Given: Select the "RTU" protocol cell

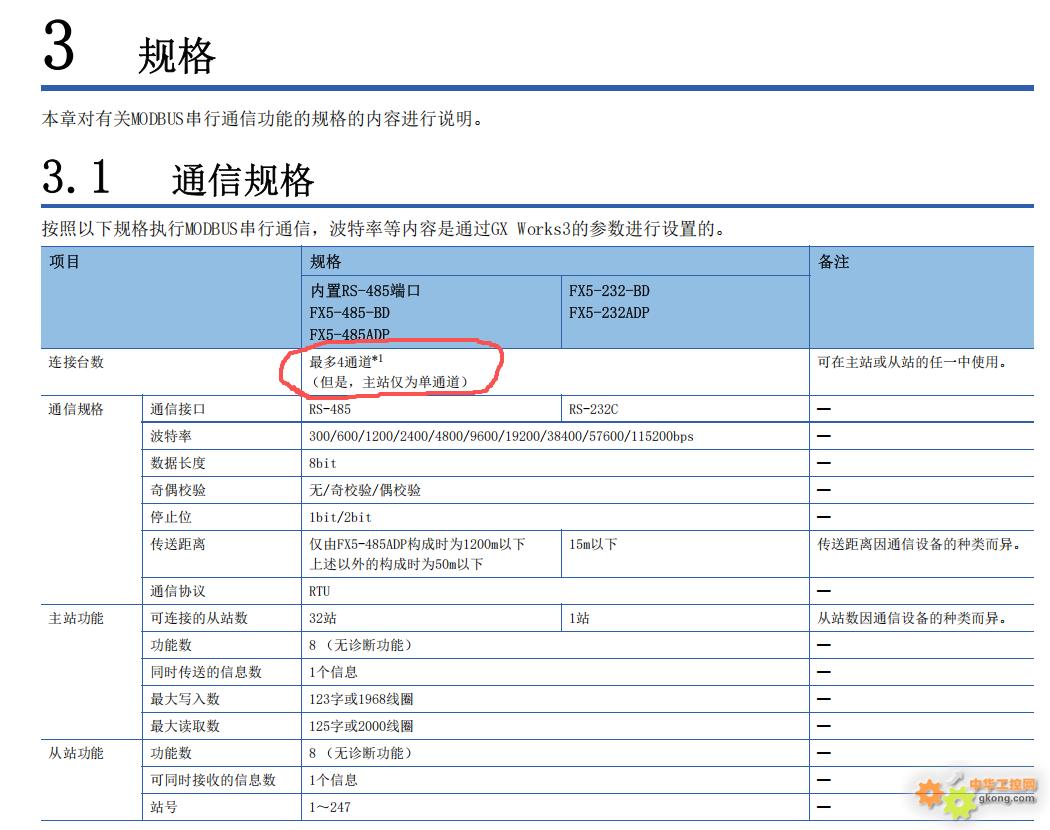Looking at the screenshot, I should click(320, 591).
